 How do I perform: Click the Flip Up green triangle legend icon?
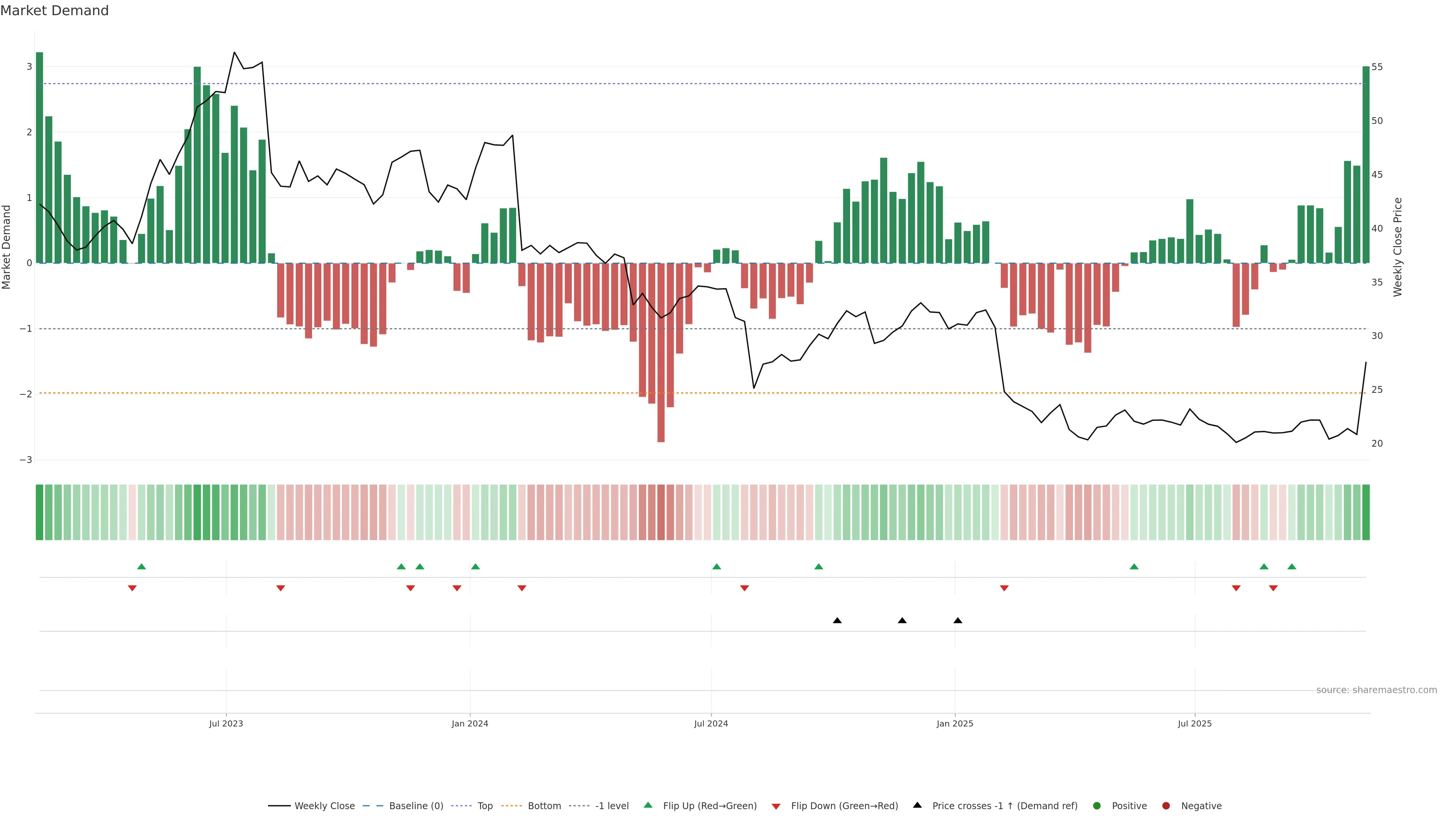(x=648, y=805)
